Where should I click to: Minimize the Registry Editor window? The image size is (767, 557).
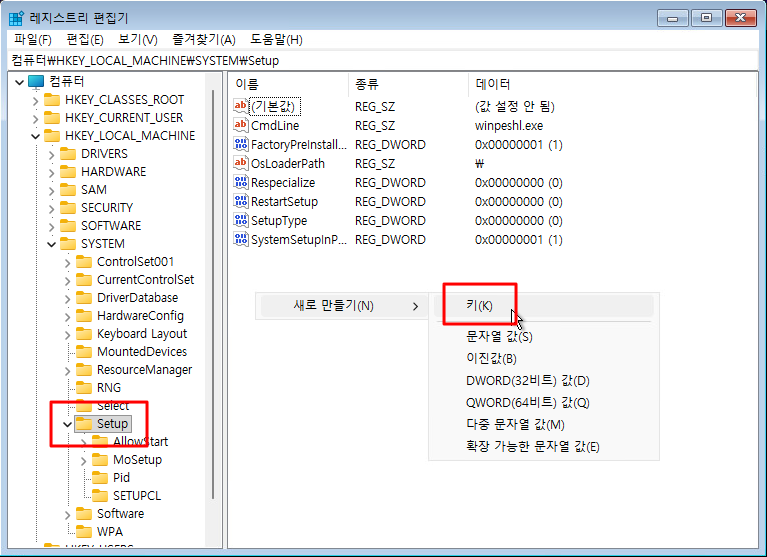click(x=673, y=19)
